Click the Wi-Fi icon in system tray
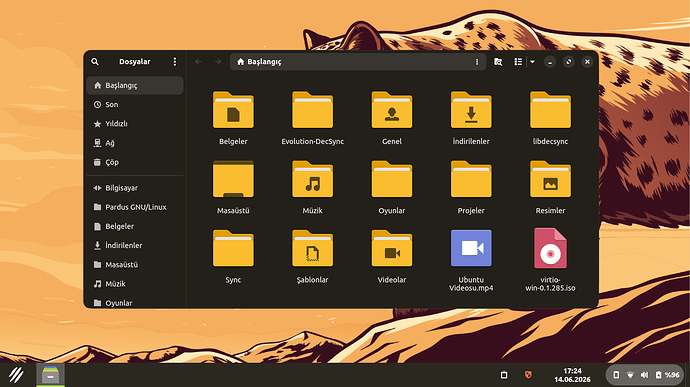 coord(630,375)
